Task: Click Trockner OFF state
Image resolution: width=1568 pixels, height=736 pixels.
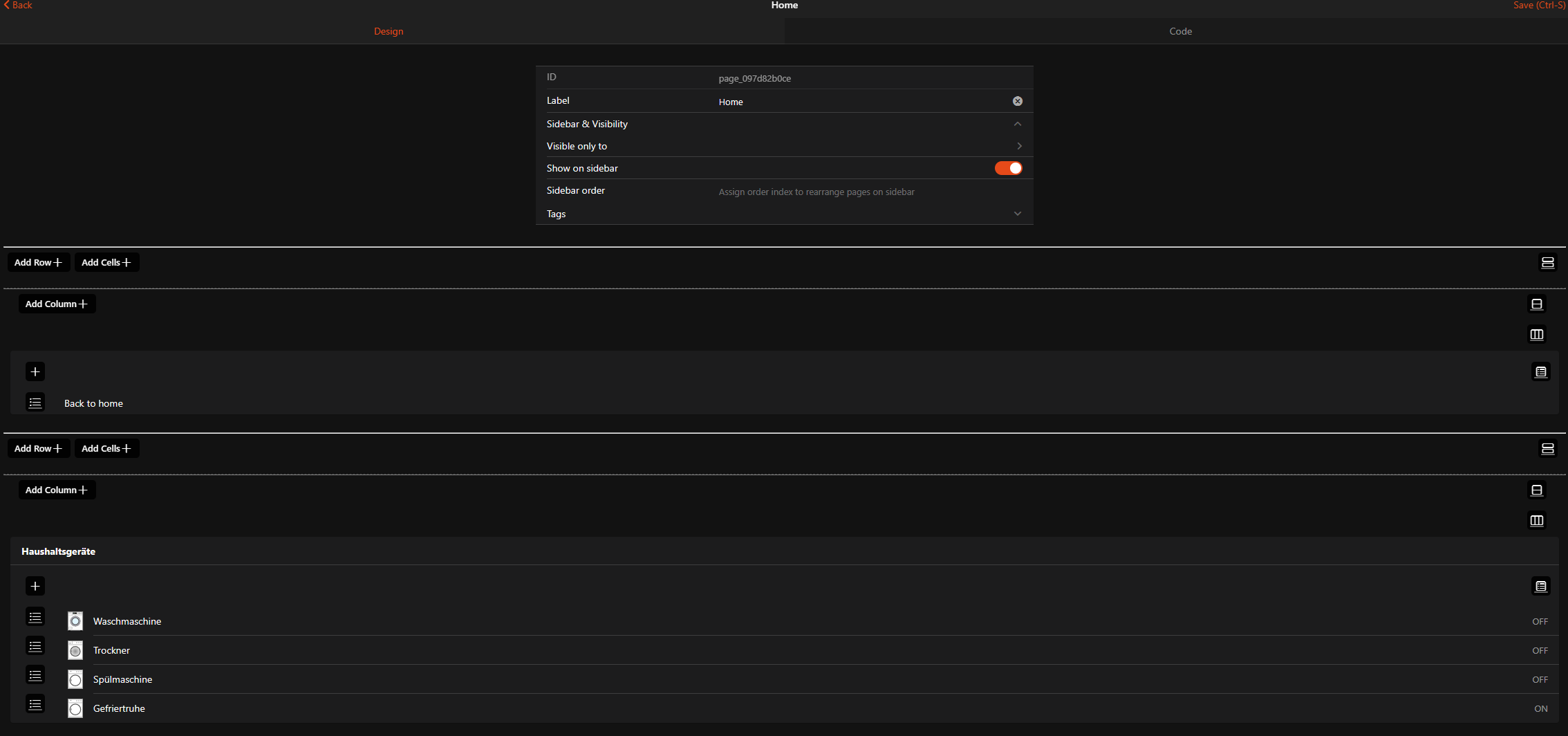Action: tap(1540, 650)
